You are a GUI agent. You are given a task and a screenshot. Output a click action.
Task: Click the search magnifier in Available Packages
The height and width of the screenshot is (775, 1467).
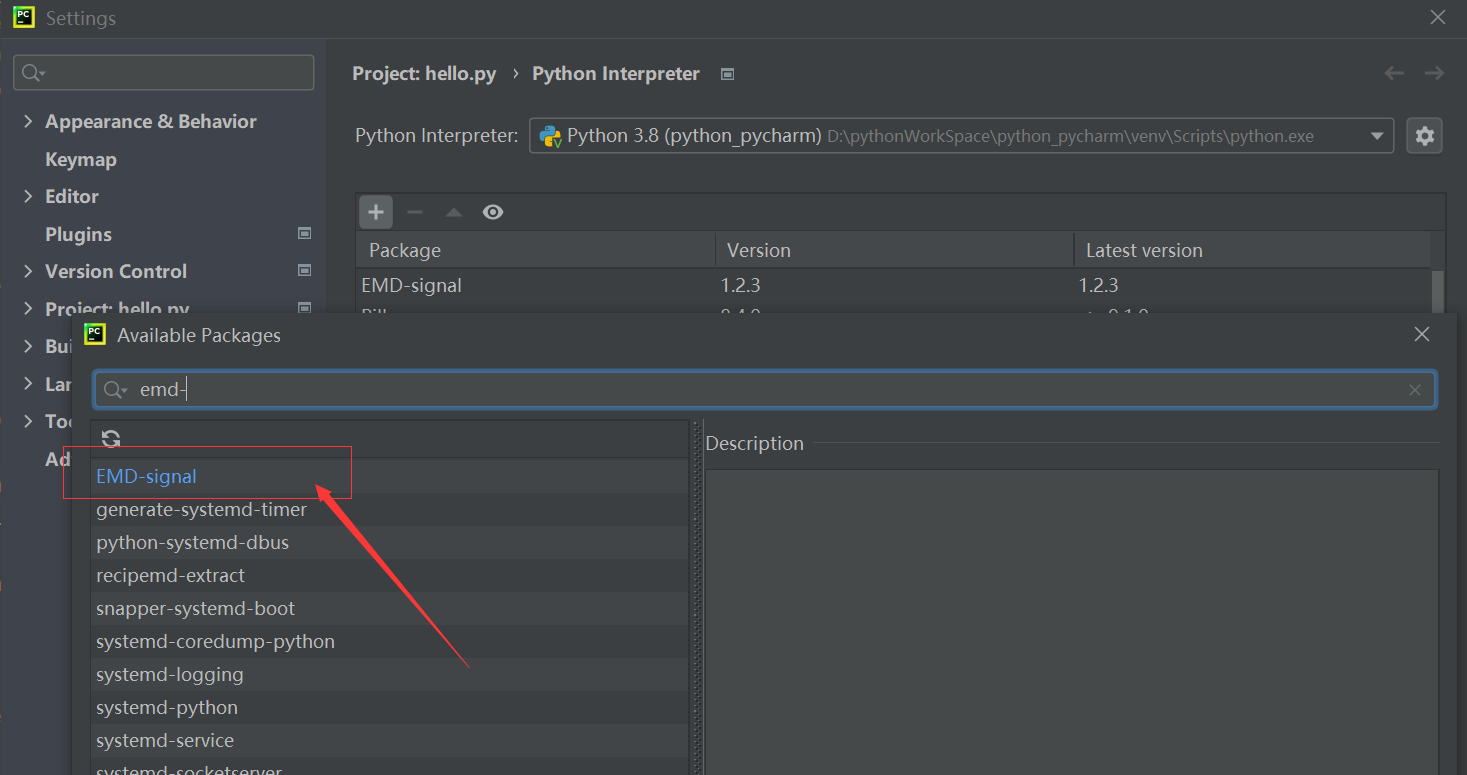coord(116,390)
